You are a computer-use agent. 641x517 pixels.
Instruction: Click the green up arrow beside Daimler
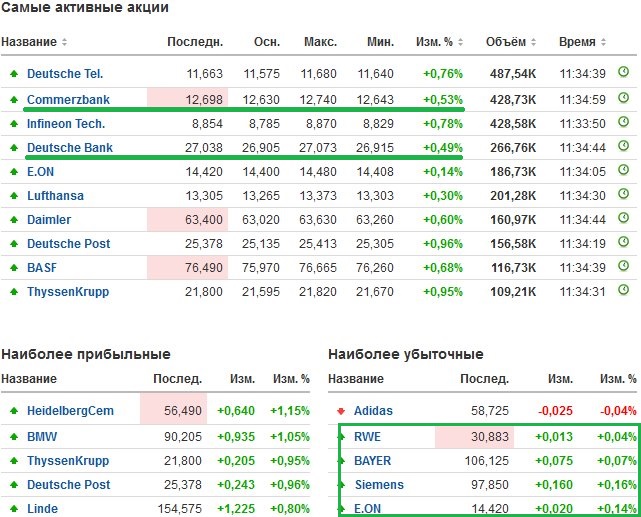(x=14, y=220)
